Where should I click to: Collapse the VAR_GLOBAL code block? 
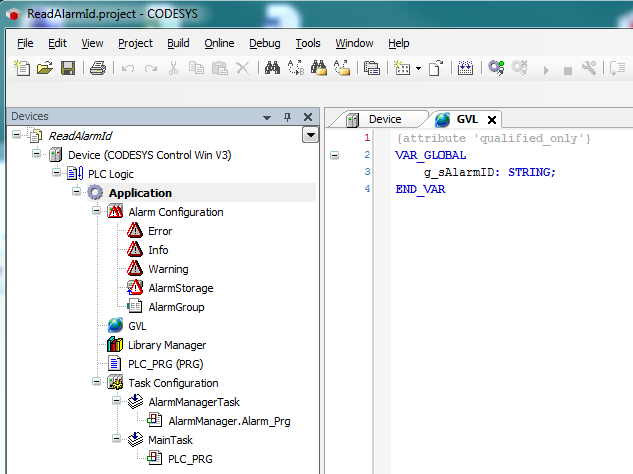[x=334, y=155]
